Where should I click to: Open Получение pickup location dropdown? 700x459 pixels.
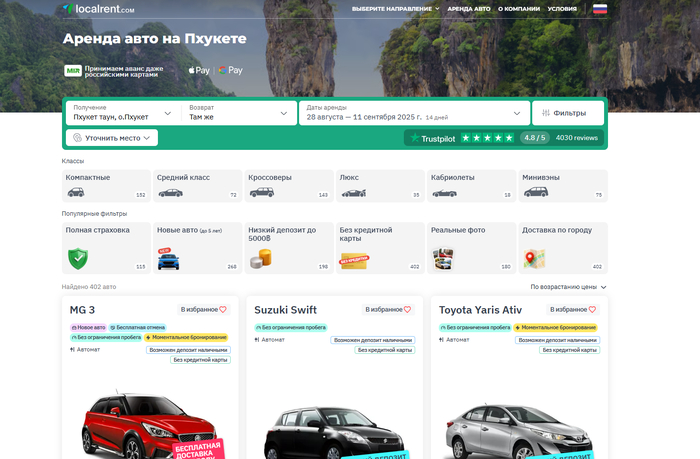[x=123, y=113]
